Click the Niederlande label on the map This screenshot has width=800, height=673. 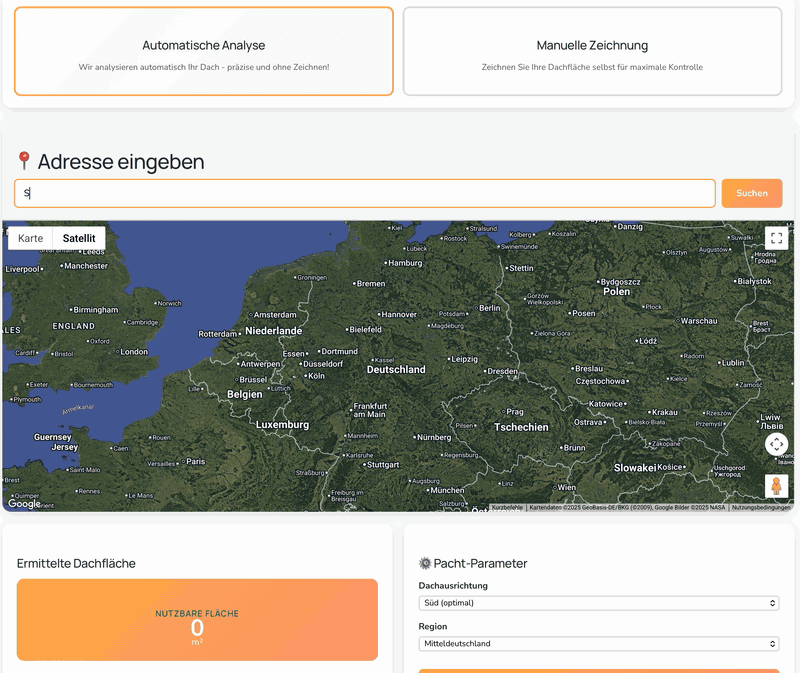coord(273,331)
